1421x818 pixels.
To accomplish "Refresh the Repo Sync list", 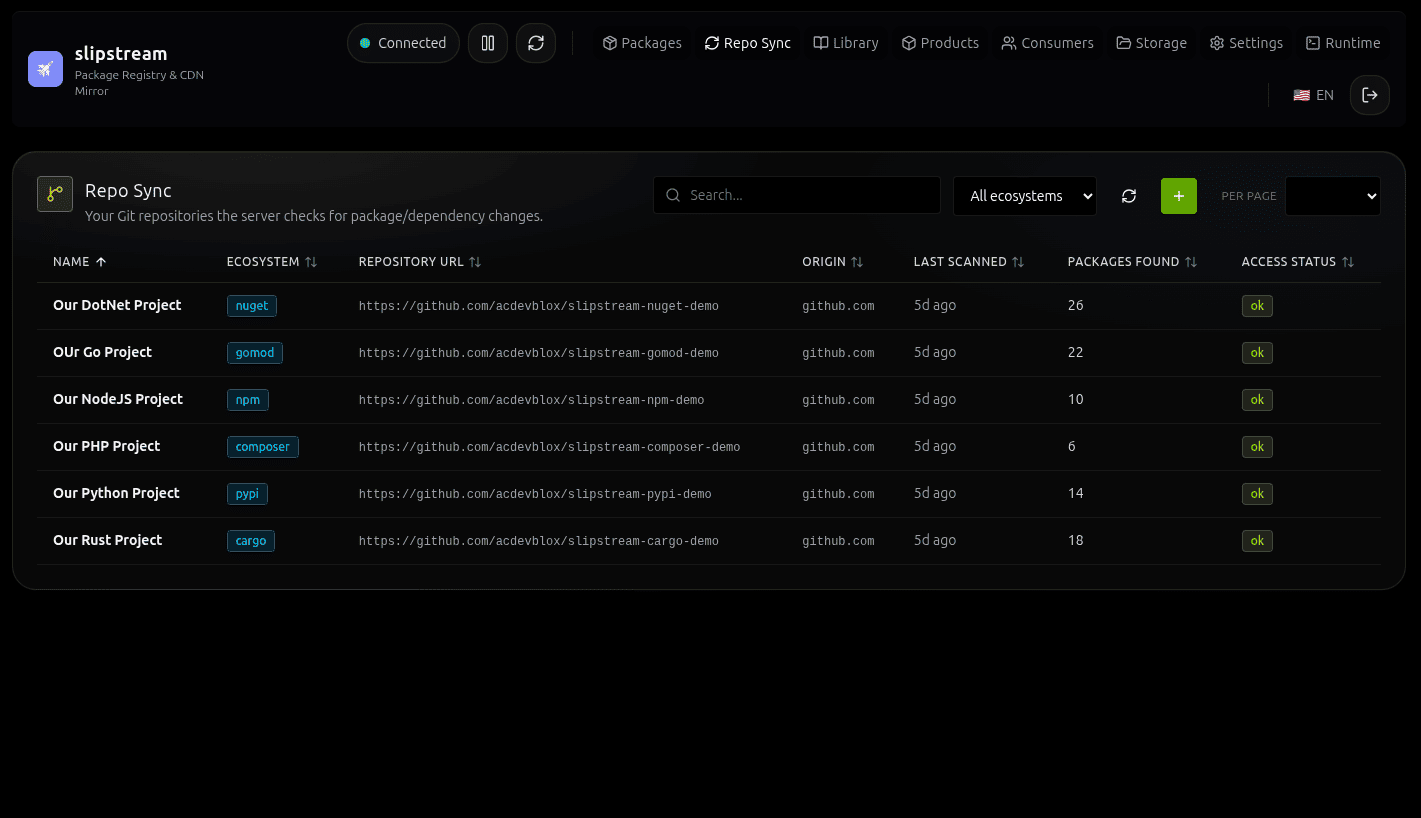I will click(x=1129, y=196).
